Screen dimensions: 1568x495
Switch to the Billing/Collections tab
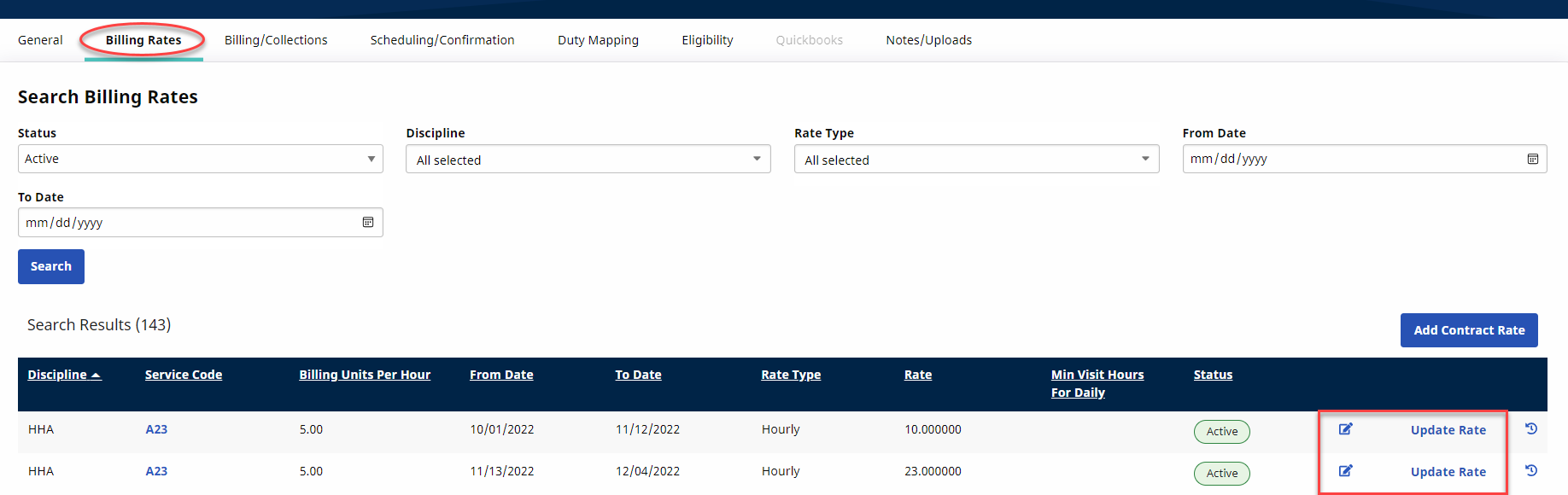[276, 40]
